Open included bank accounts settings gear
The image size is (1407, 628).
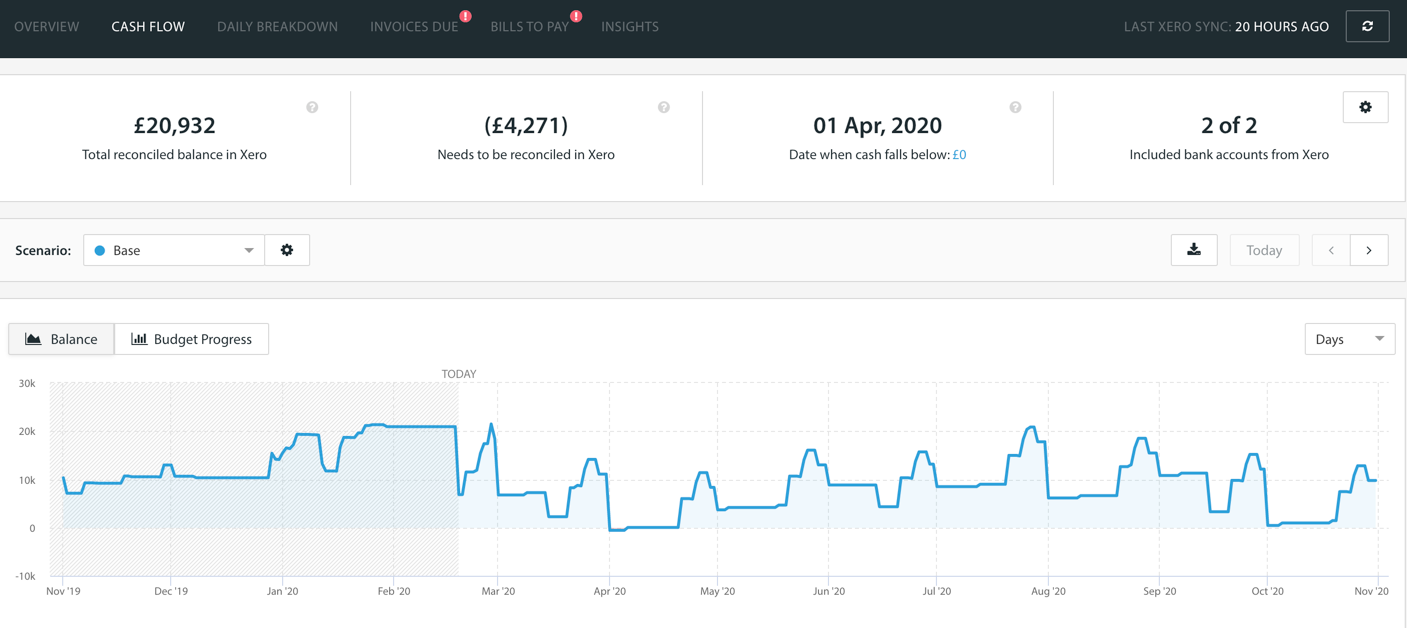tap(1365, 107)
